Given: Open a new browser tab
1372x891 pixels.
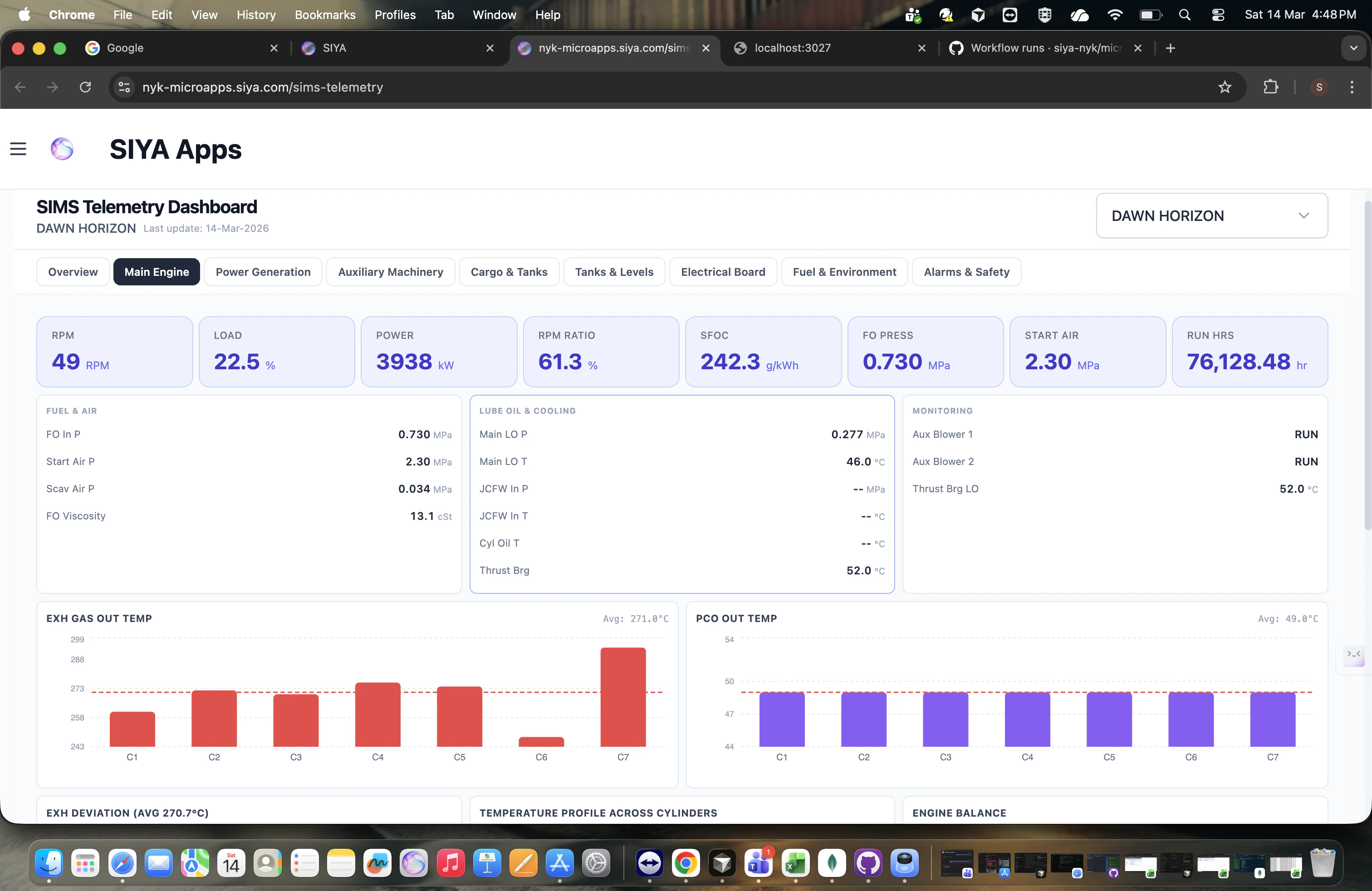Looking at the screenshot, I should click(x=1170, y=49).
